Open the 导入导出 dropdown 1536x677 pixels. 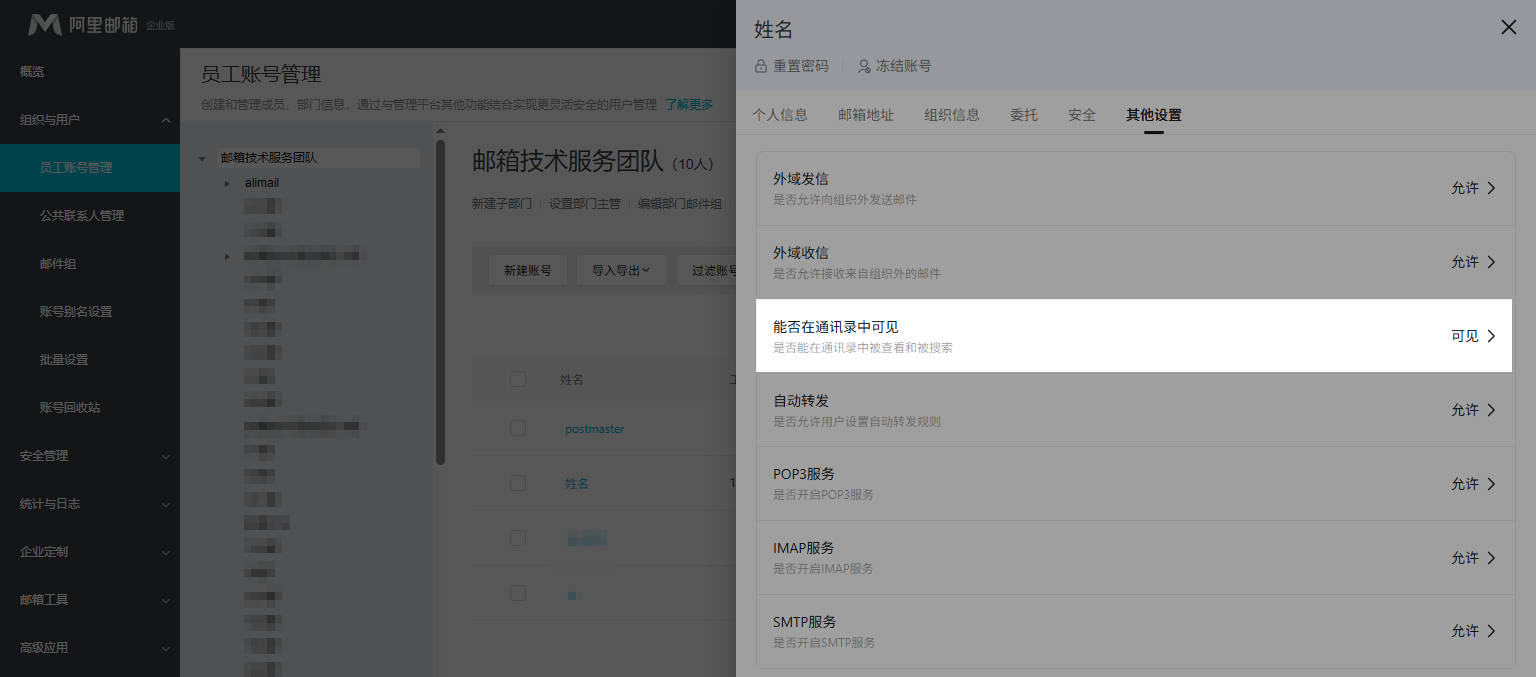(621, 270)
